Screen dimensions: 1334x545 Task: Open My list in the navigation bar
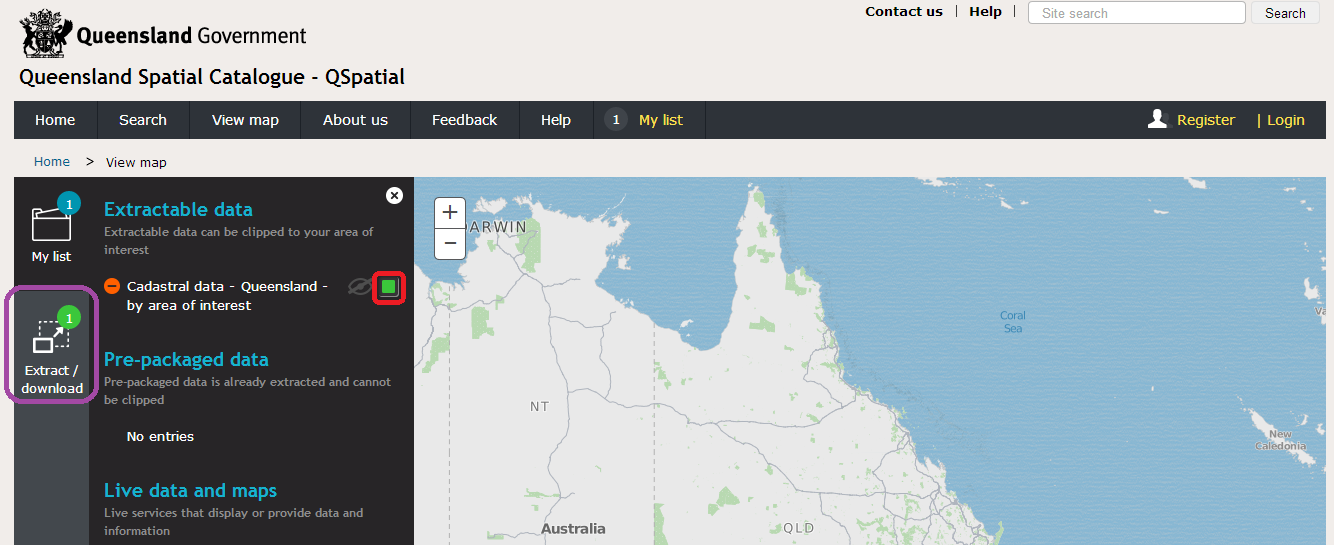661,120
